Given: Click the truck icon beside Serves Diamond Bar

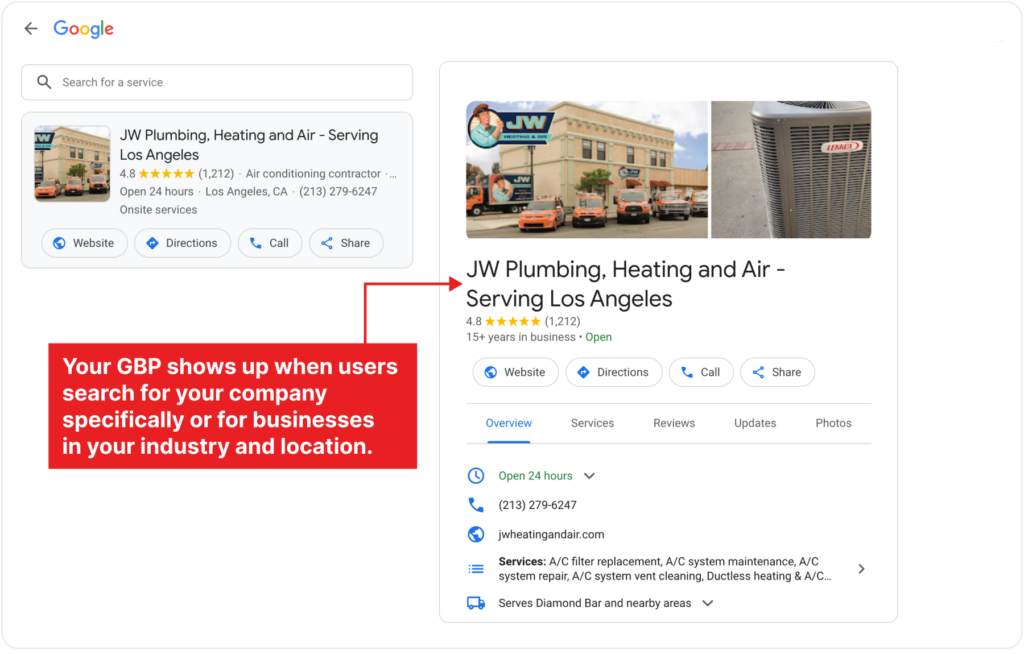Looking at the screenshot, I should 477,602.
